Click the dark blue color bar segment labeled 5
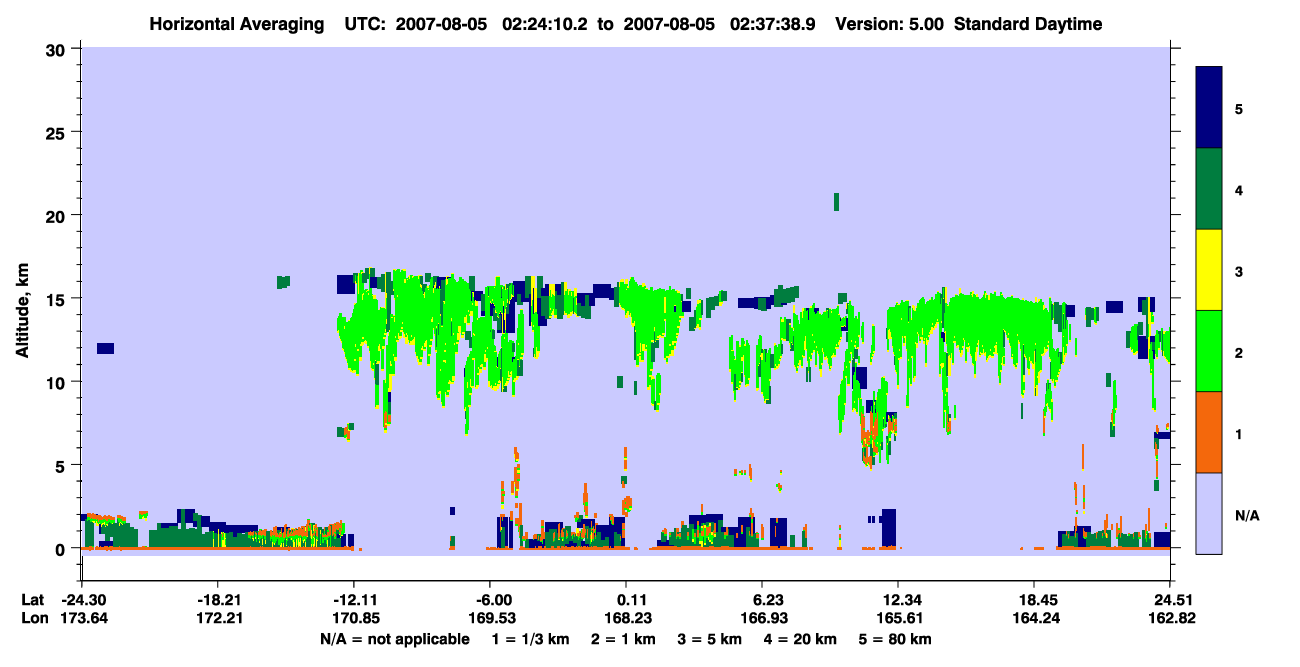Viewport: 1300px width, 667px height. [1209, 108]
